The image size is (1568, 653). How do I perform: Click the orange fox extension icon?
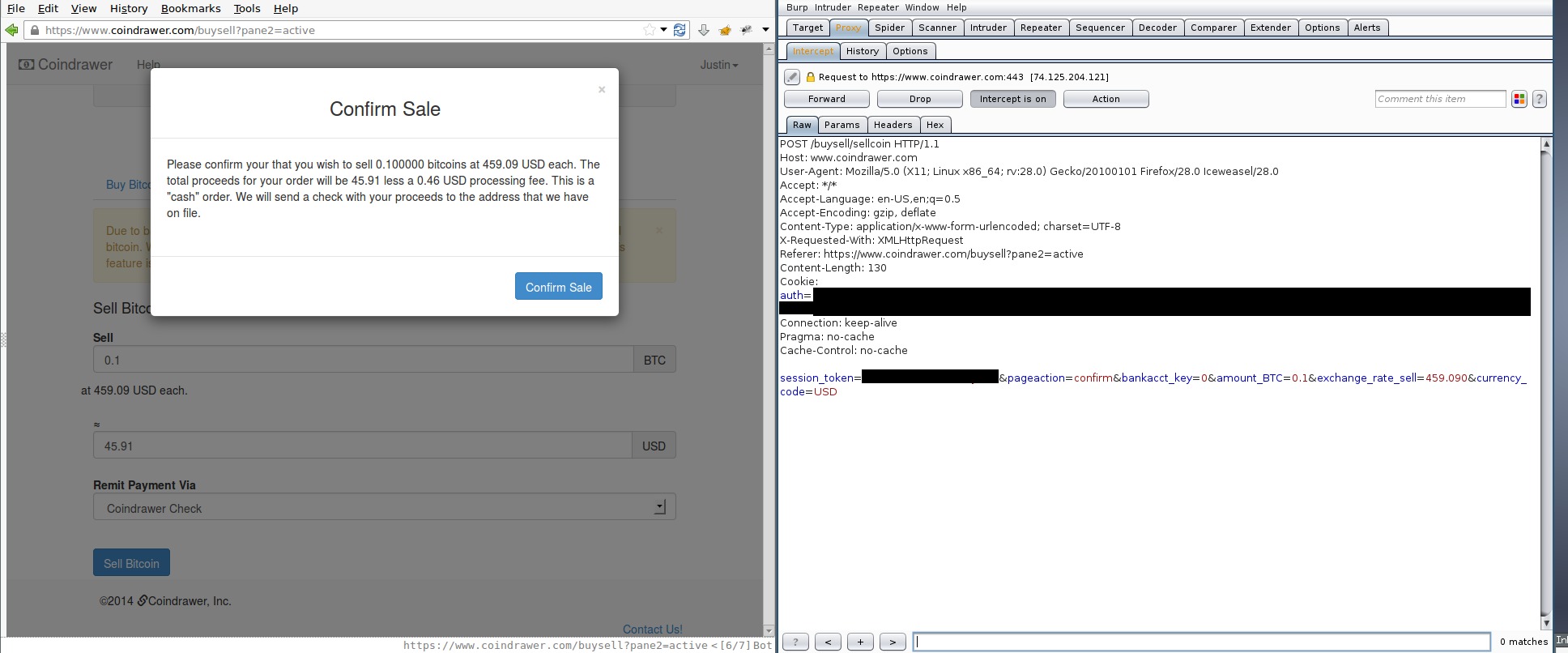(x=725, y=30)
